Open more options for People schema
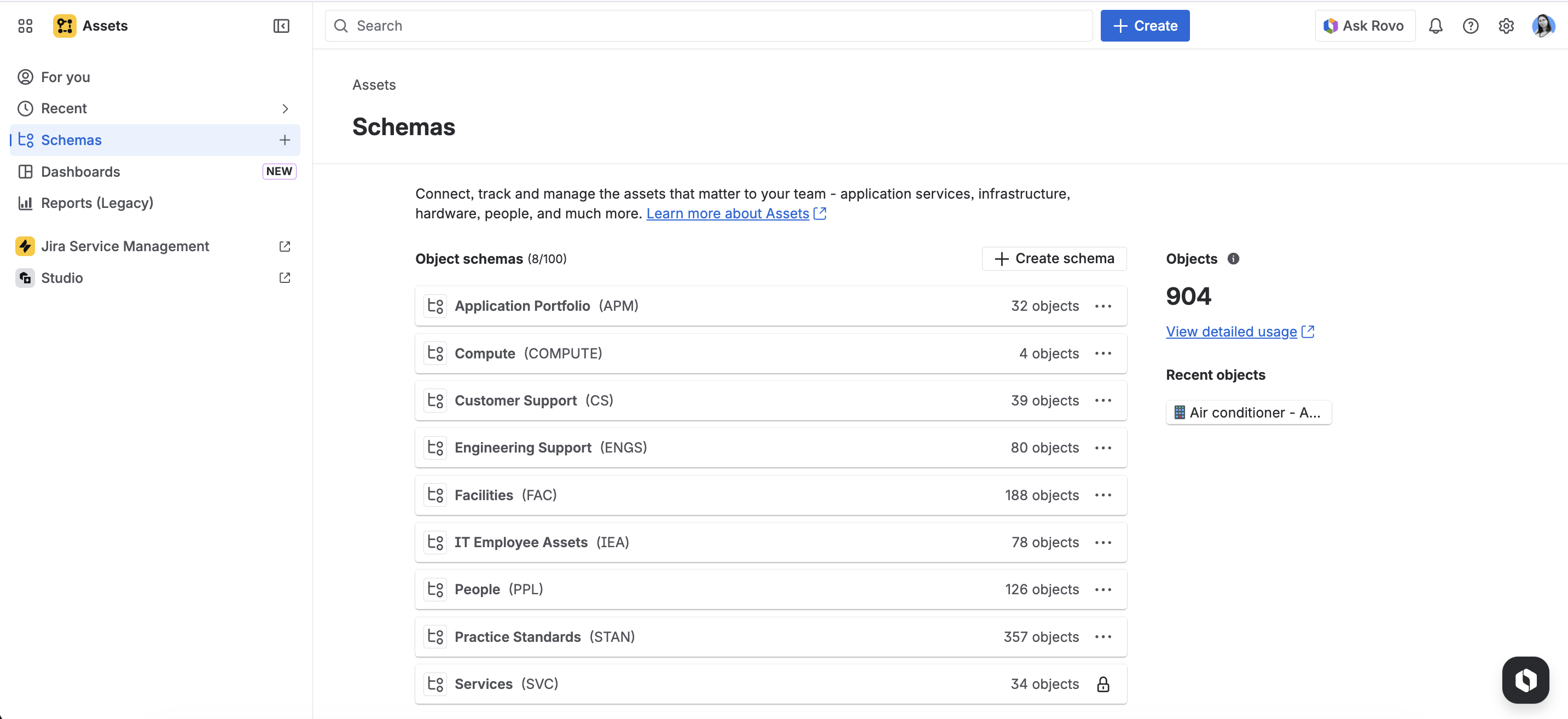The height and width of the screenshot is (719, 1568). [x=1102, y=589]
